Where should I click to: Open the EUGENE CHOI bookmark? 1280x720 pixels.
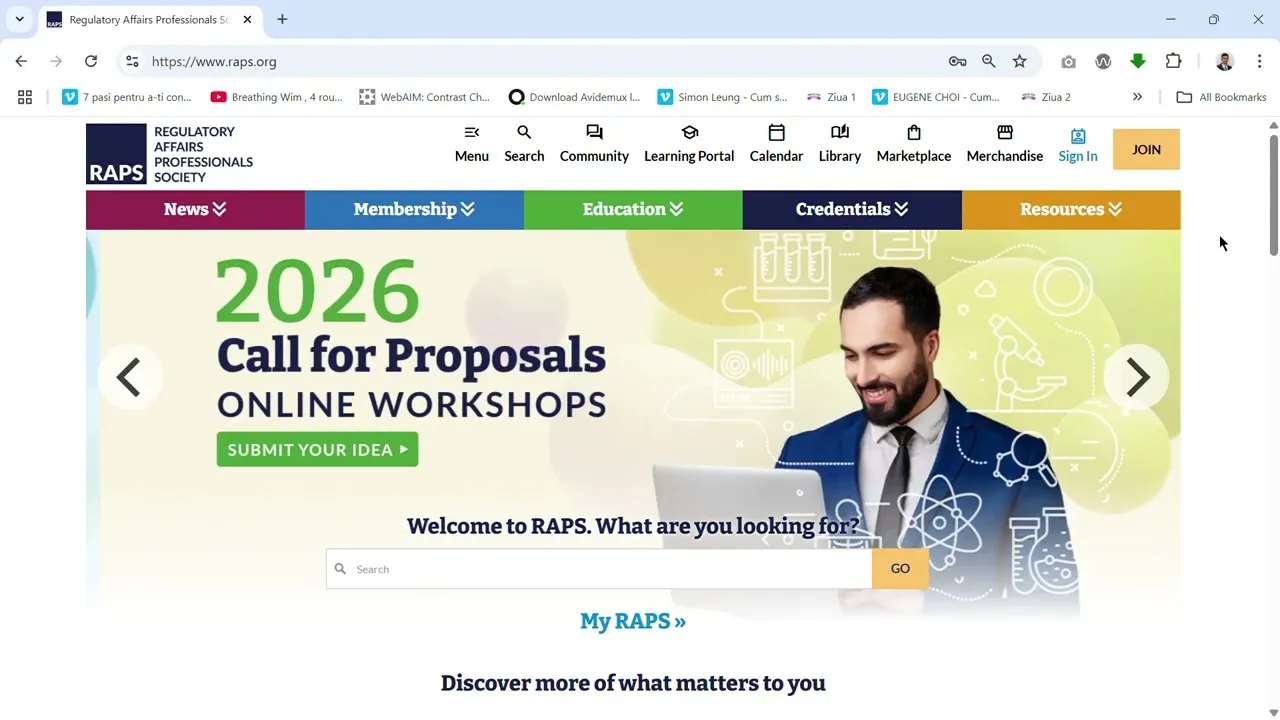coord(936,97)
